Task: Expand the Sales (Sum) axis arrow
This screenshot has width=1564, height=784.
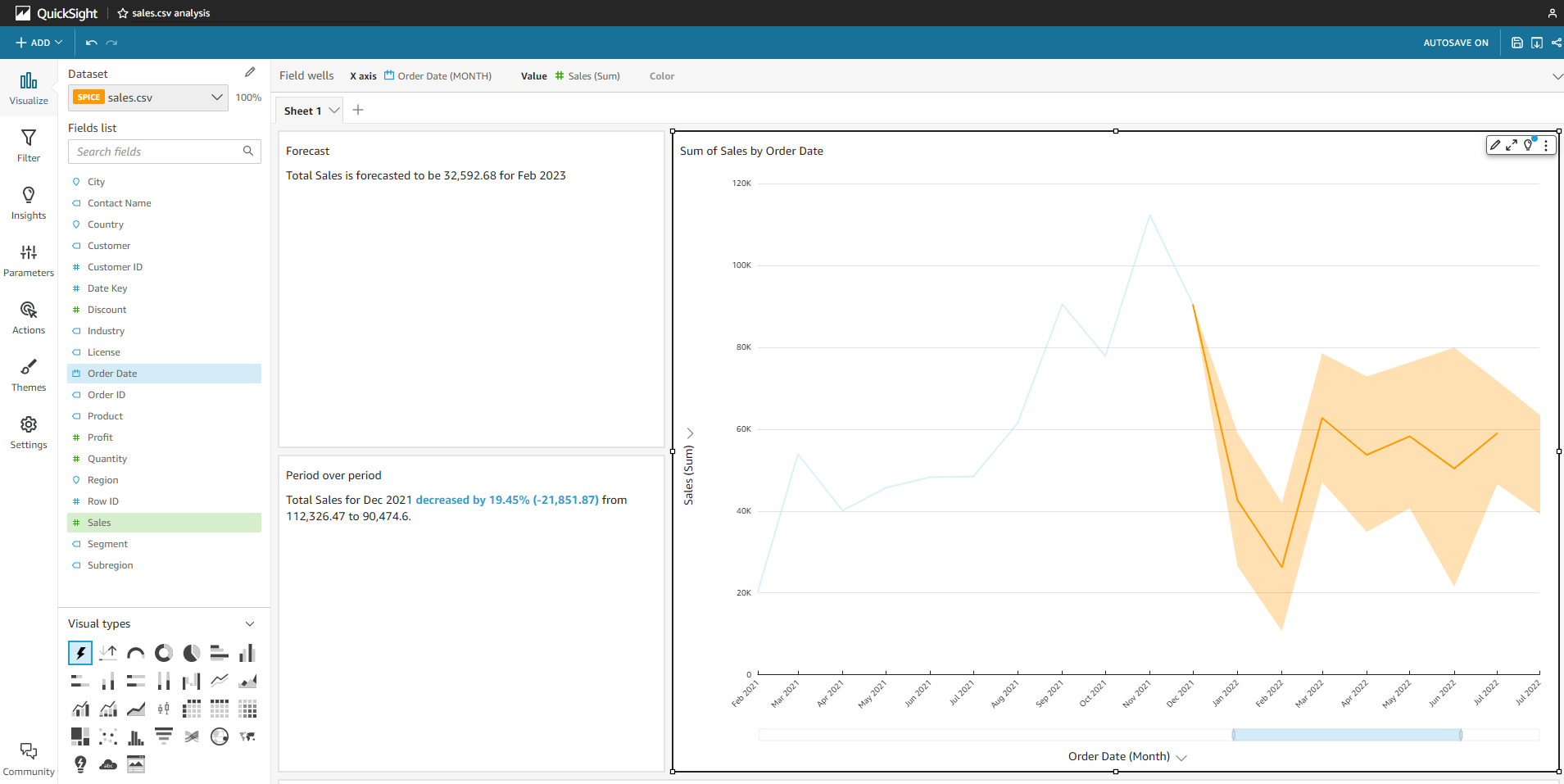Action: click(690, 433)
